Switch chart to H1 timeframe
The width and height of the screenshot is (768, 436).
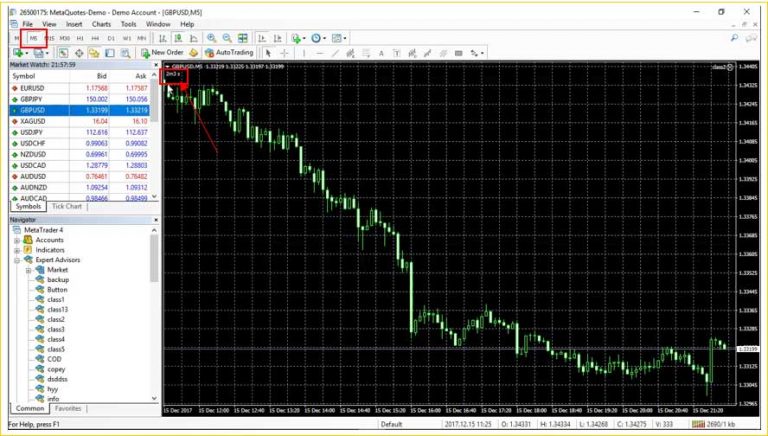click(x=80, y=38)
